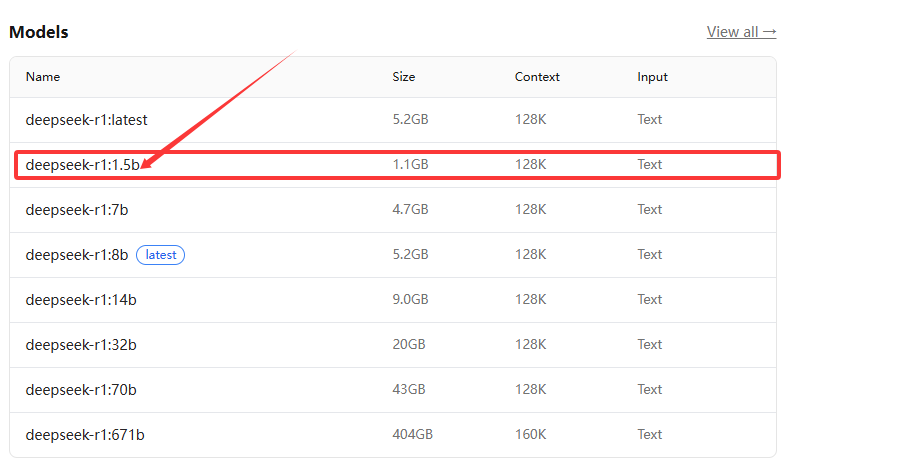Select the deepseek-r1:1.5b model
913x472 pixels.
click(x=83, y=165)
